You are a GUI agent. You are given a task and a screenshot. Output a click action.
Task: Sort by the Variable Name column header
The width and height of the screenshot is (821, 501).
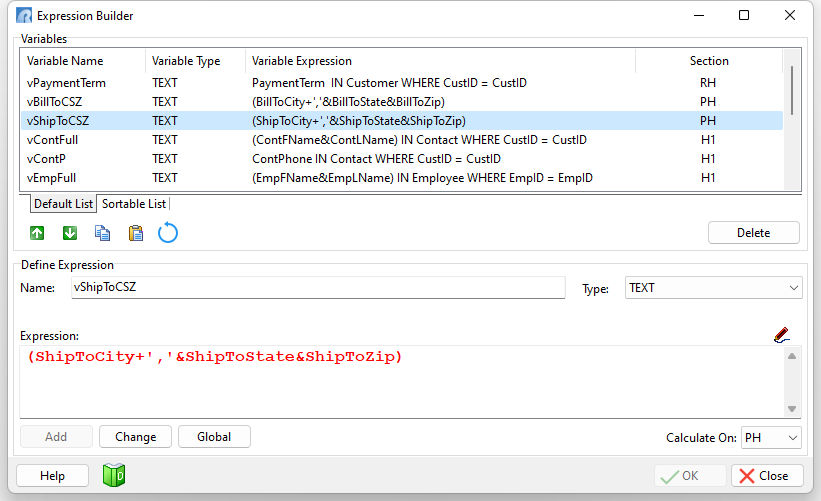point(83,61)
